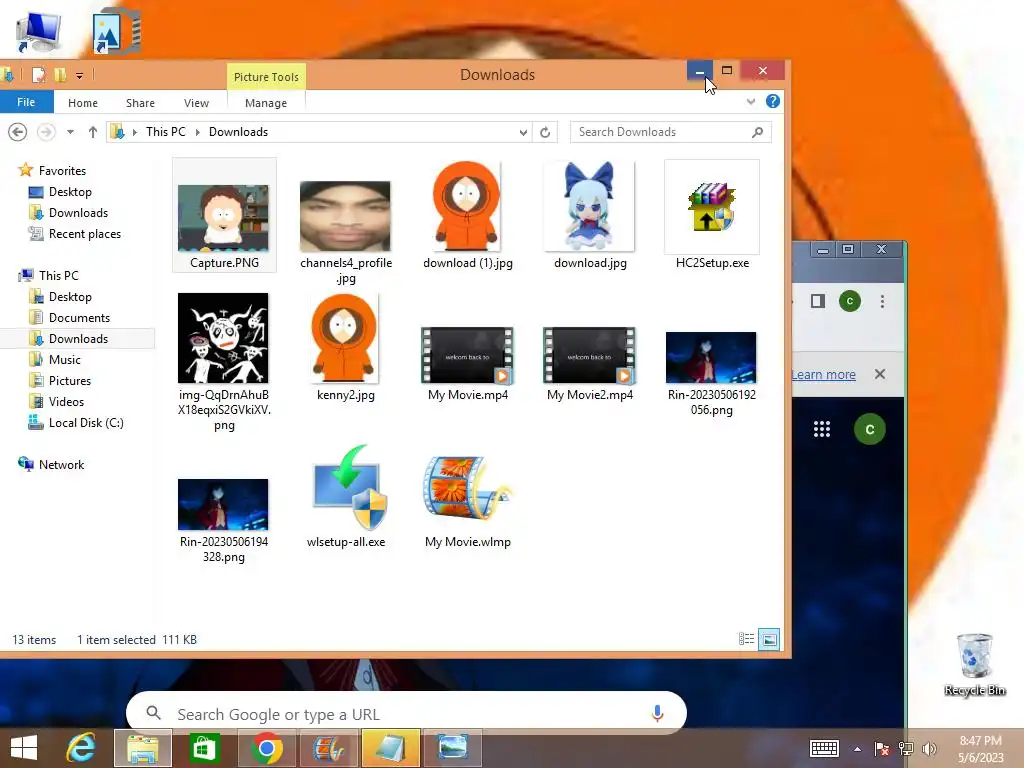Select the wlsetup-all.exe installer icon
This screenshot has height=768, width=1024.
[350, 488]
